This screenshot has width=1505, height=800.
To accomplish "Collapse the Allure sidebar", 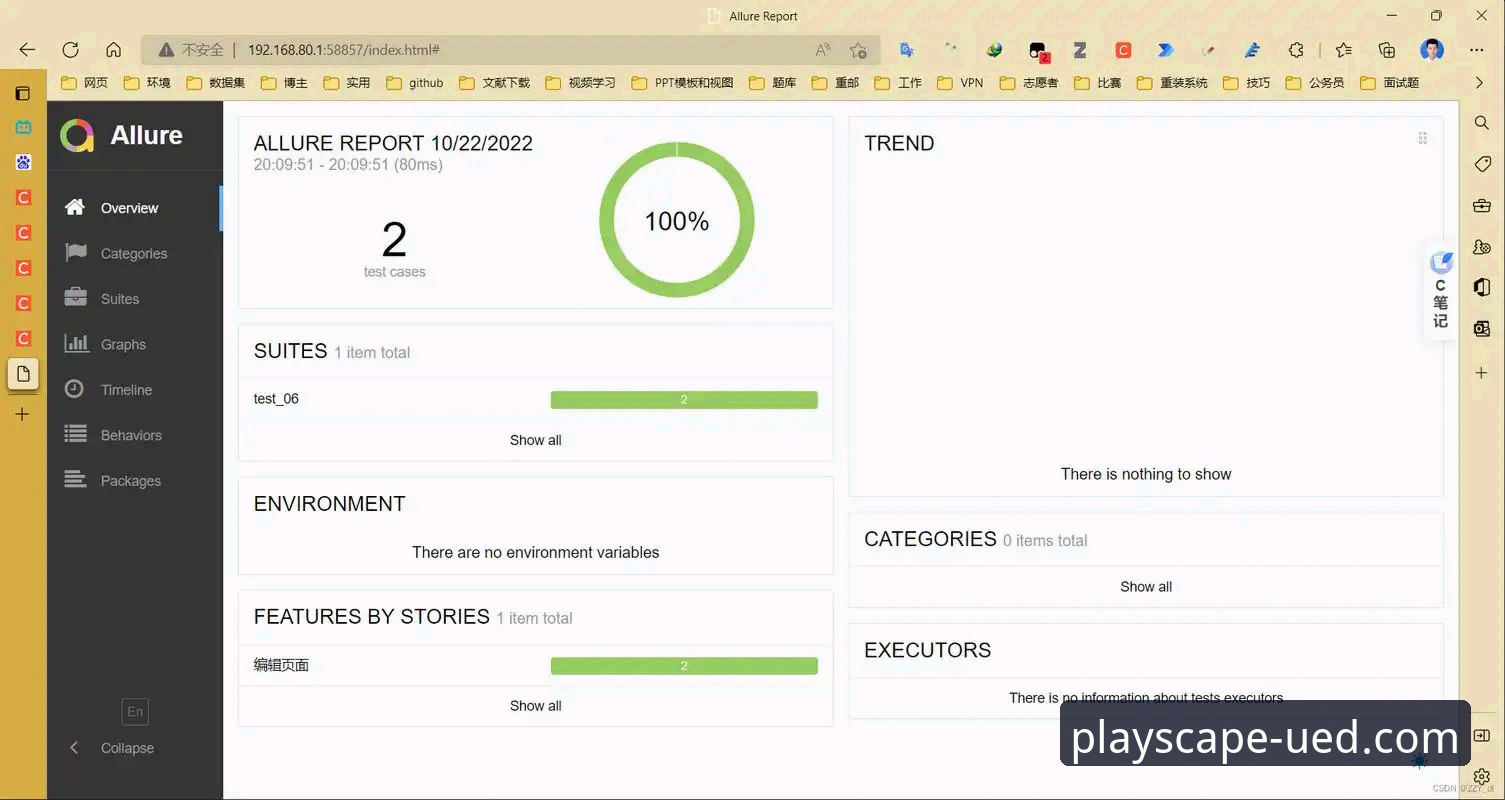I will [111, 748].
